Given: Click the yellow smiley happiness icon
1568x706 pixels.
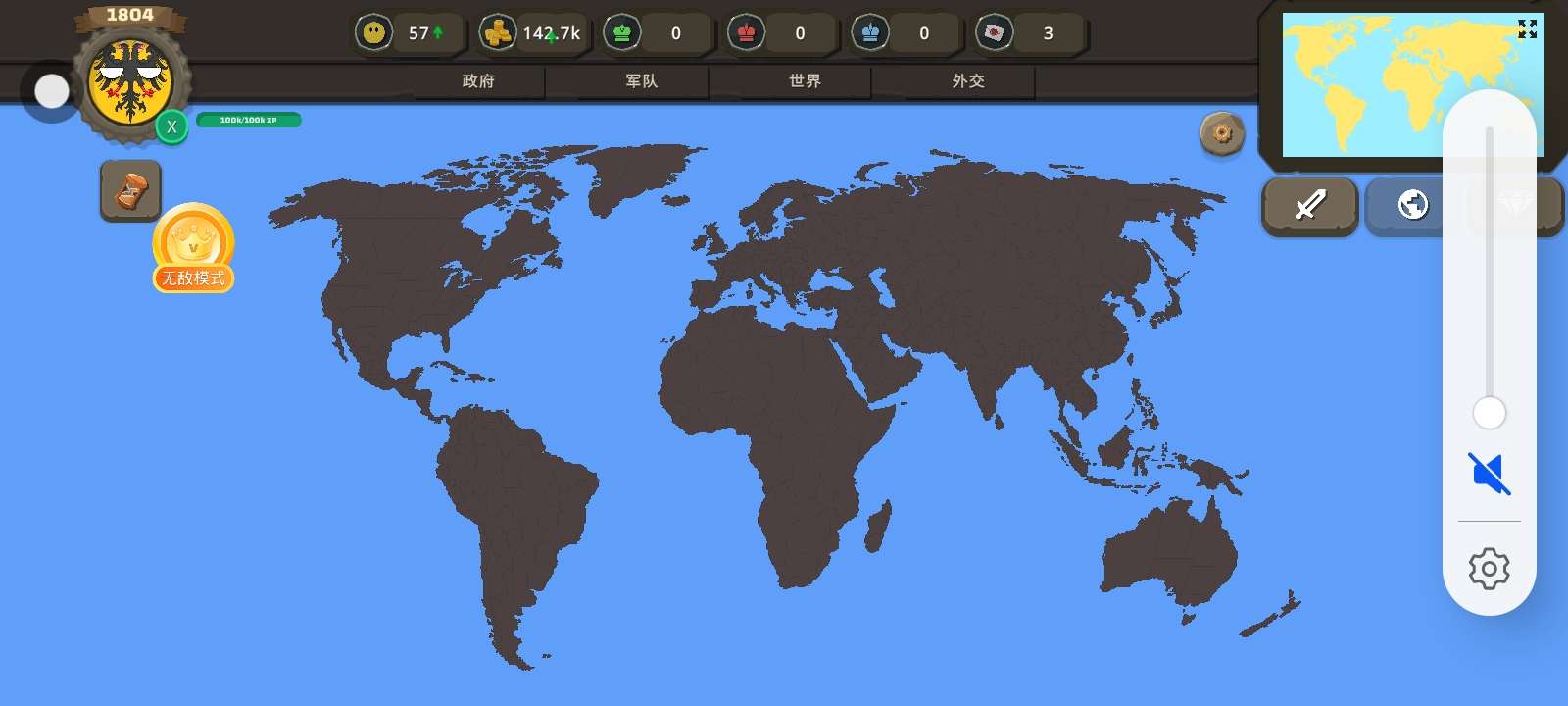Looking at the screenshot, I should pos(373,33).
